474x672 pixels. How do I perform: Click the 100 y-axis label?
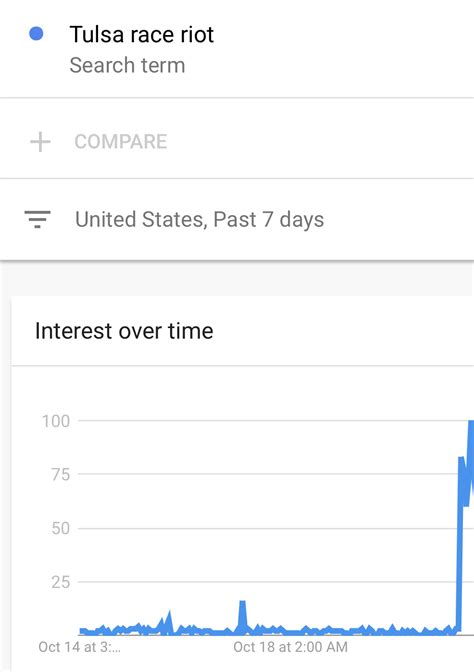56,421
